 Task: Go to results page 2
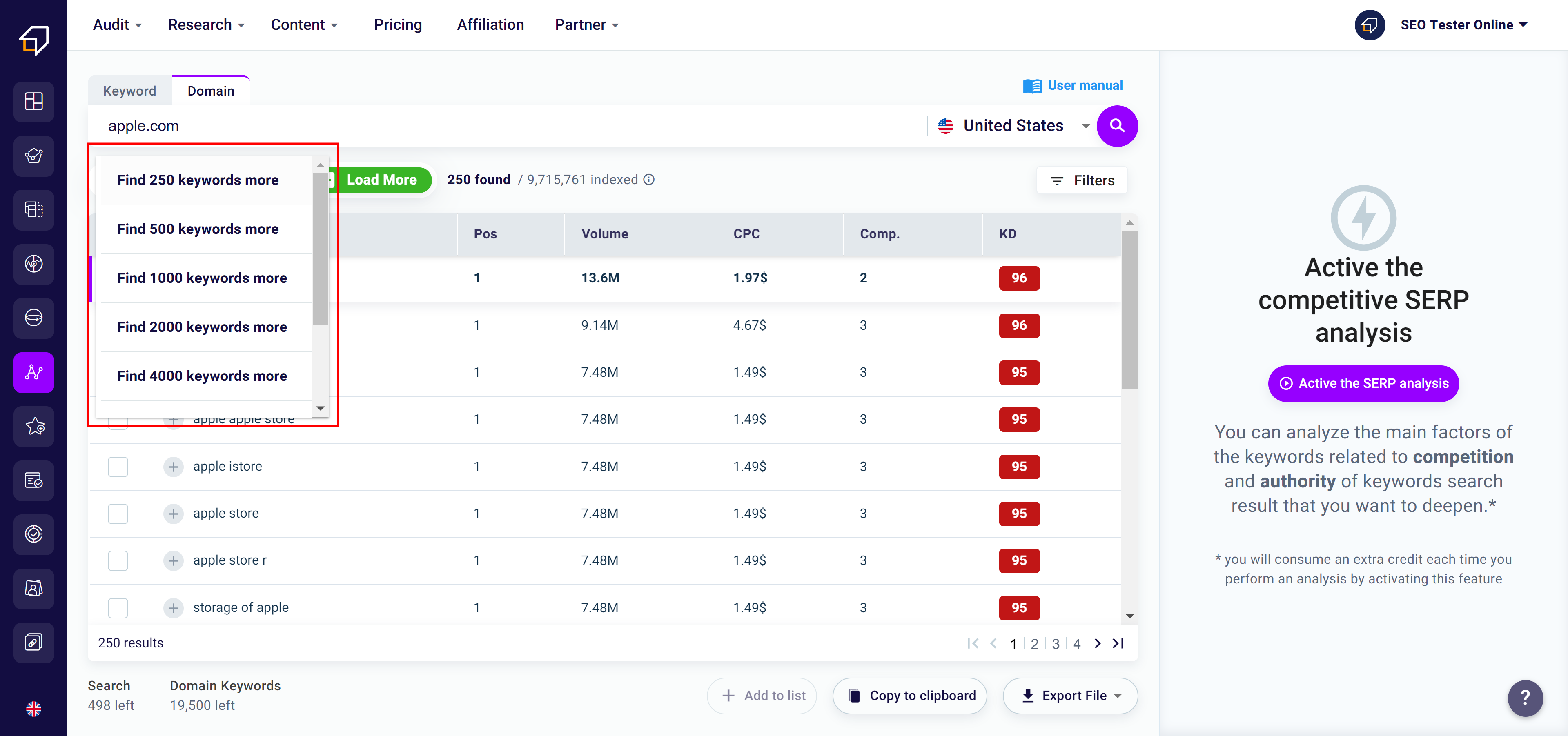[1034, 644]
